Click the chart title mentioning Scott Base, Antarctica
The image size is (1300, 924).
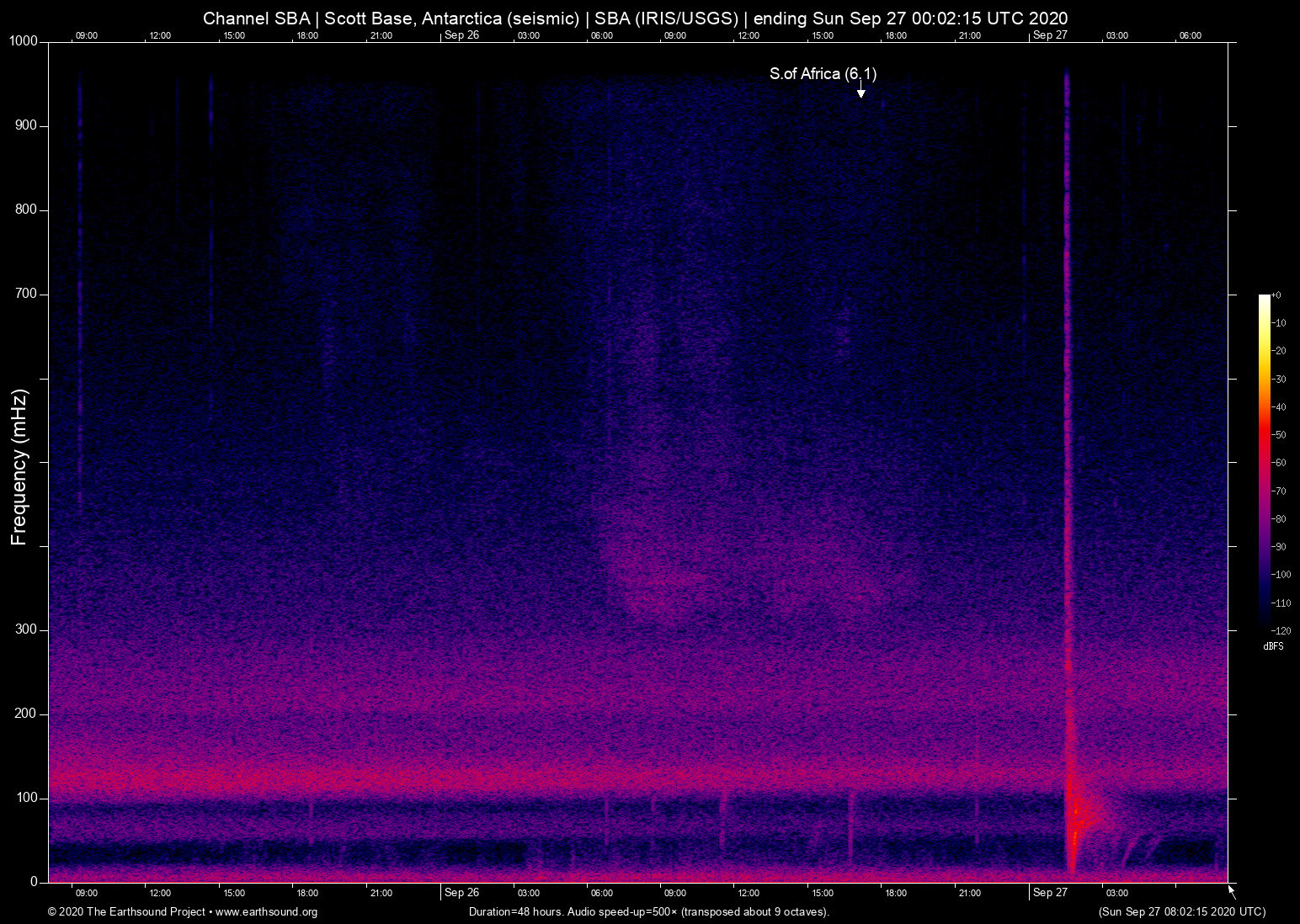635,18
